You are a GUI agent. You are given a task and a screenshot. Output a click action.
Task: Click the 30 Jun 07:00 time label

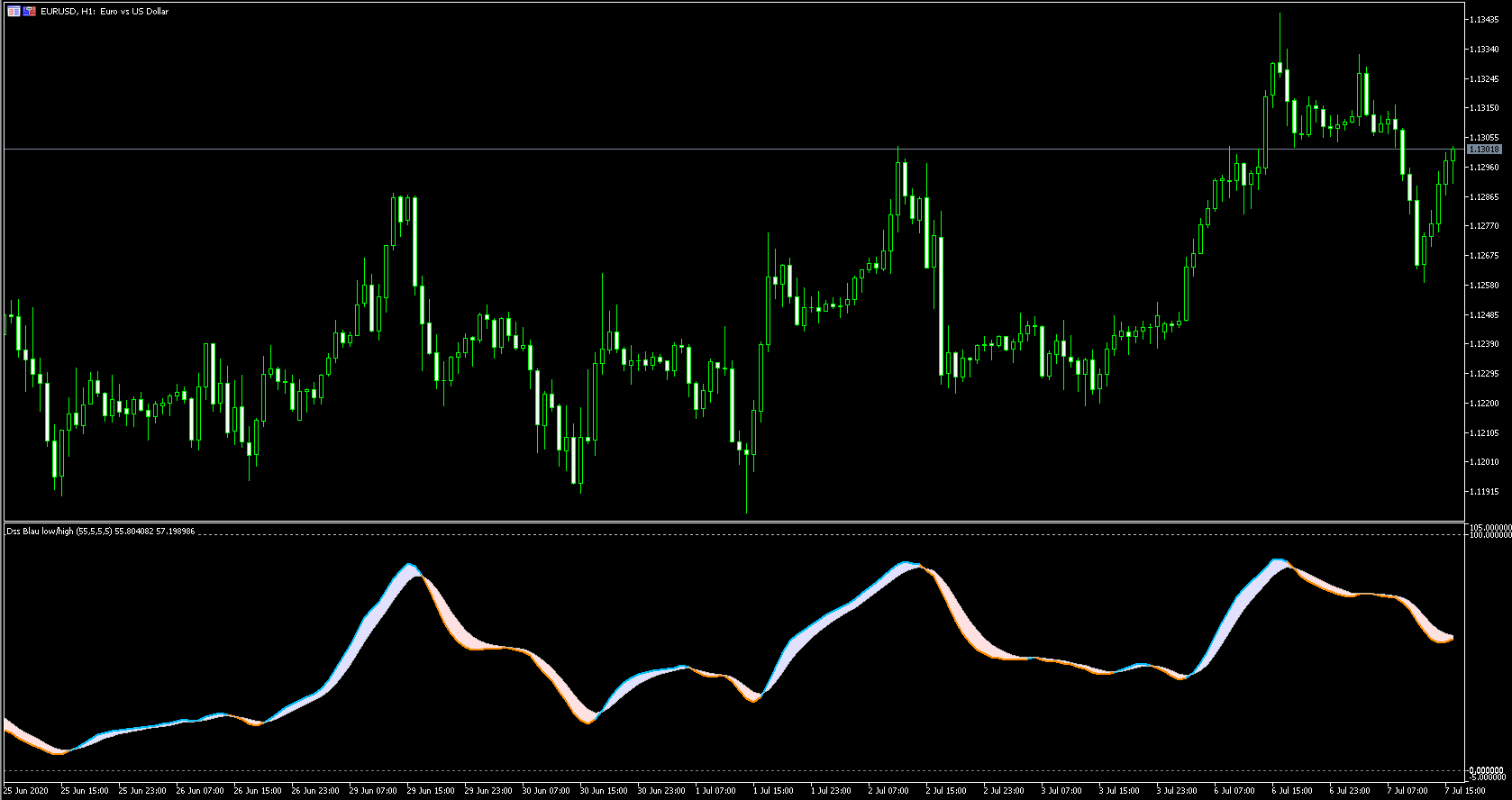[x=546, y=791]
